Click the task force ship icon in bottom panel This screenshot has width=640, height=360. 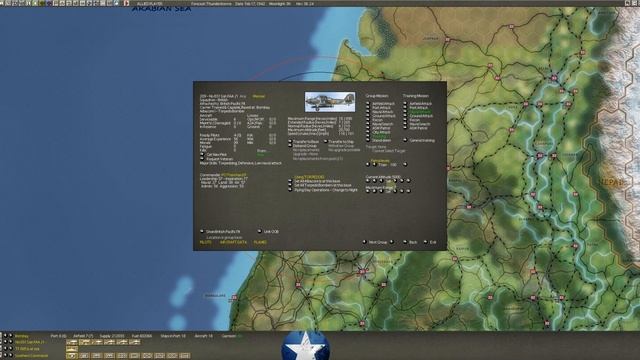pos(72,349)
